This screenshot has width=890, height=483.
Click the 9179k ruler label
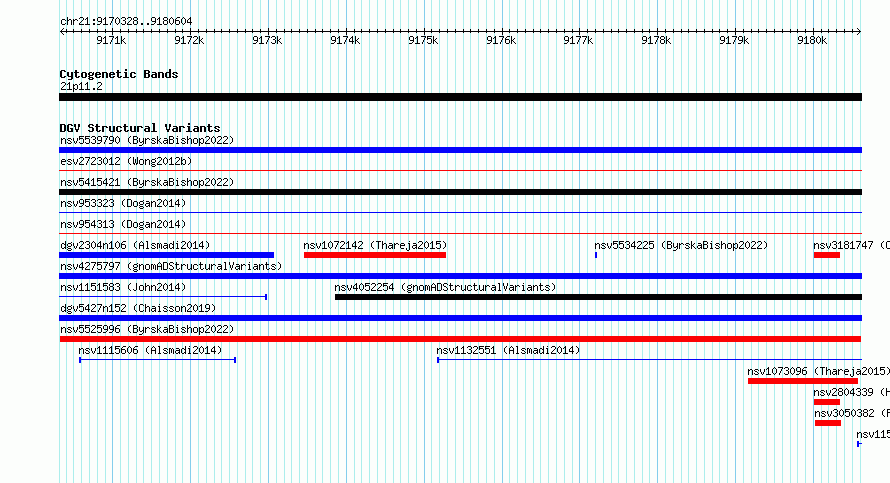tap(734, 40)
